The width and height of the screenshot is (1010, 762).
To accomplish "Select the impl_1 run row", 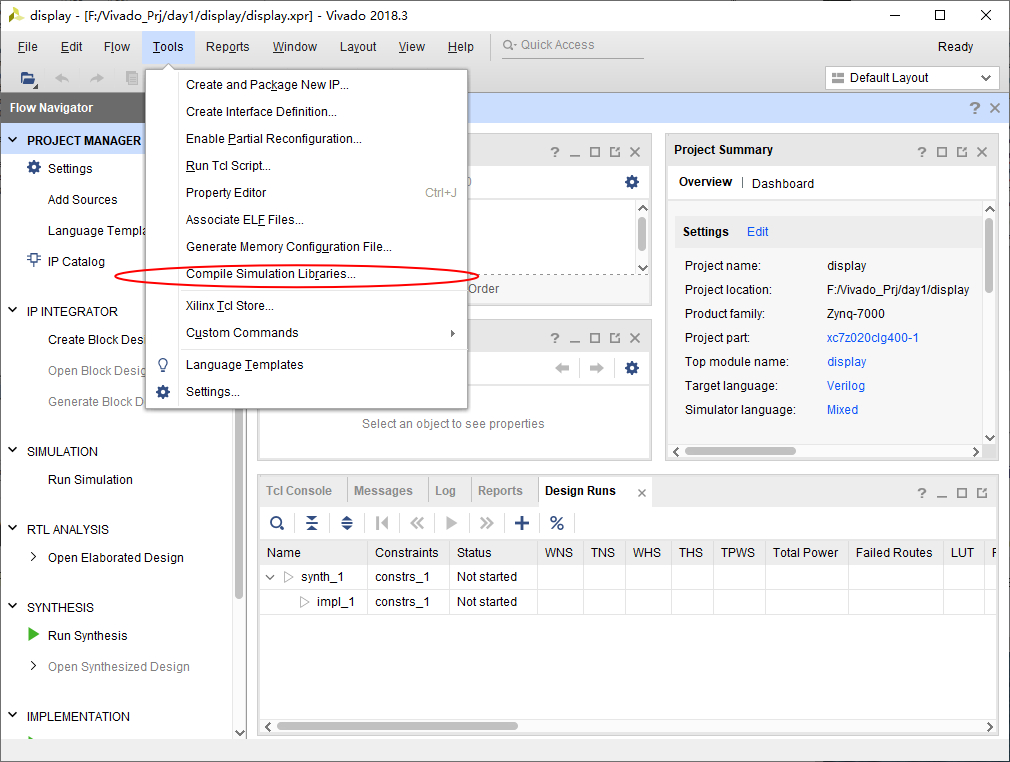I will pos(628,602).
